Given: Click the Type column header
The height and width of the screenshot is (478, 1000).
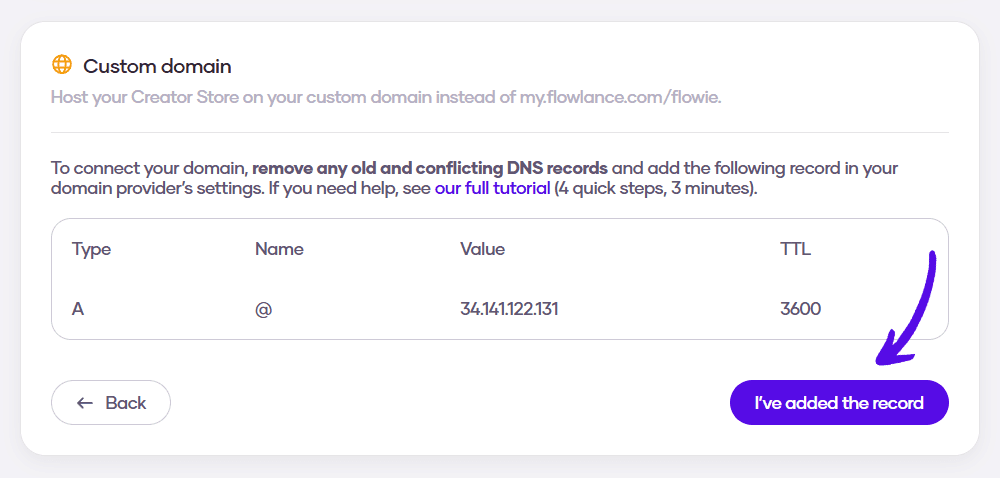Looking at the screenshot, I should coord(91,249).
